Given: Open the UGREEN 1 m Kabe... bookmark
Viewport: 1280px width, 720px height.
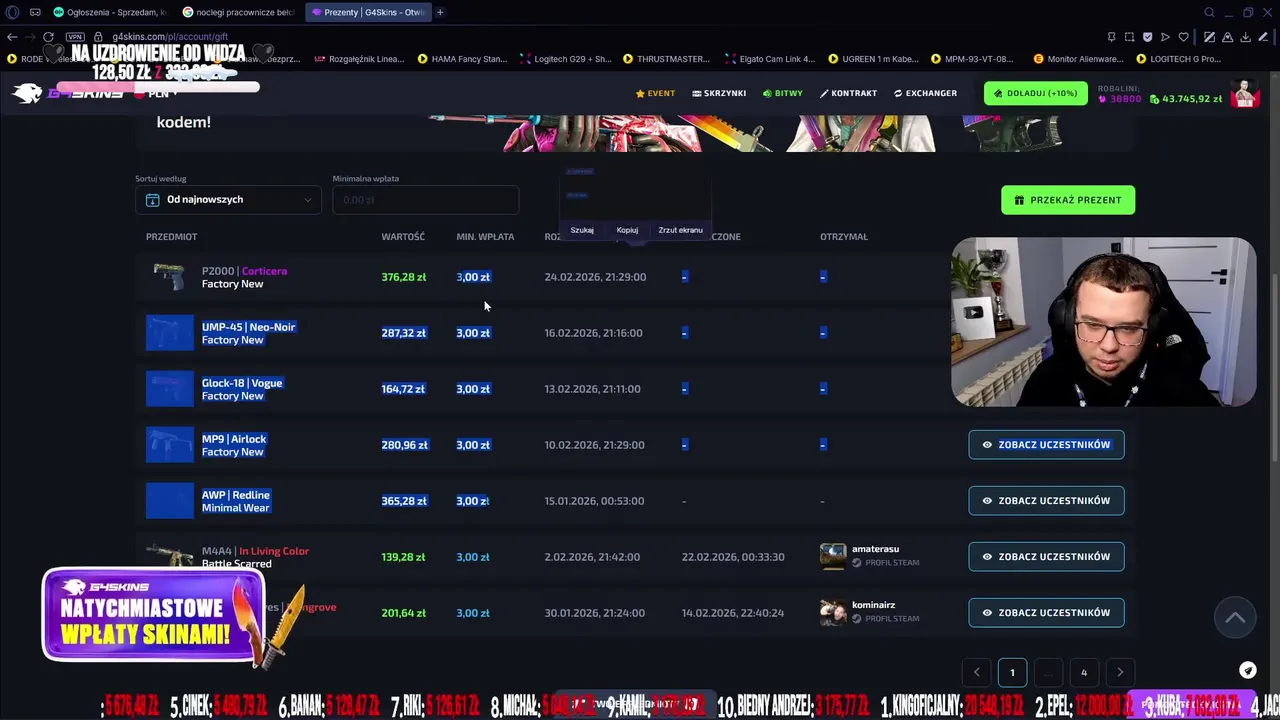Looking at the screenshot, I should (873, 59).
